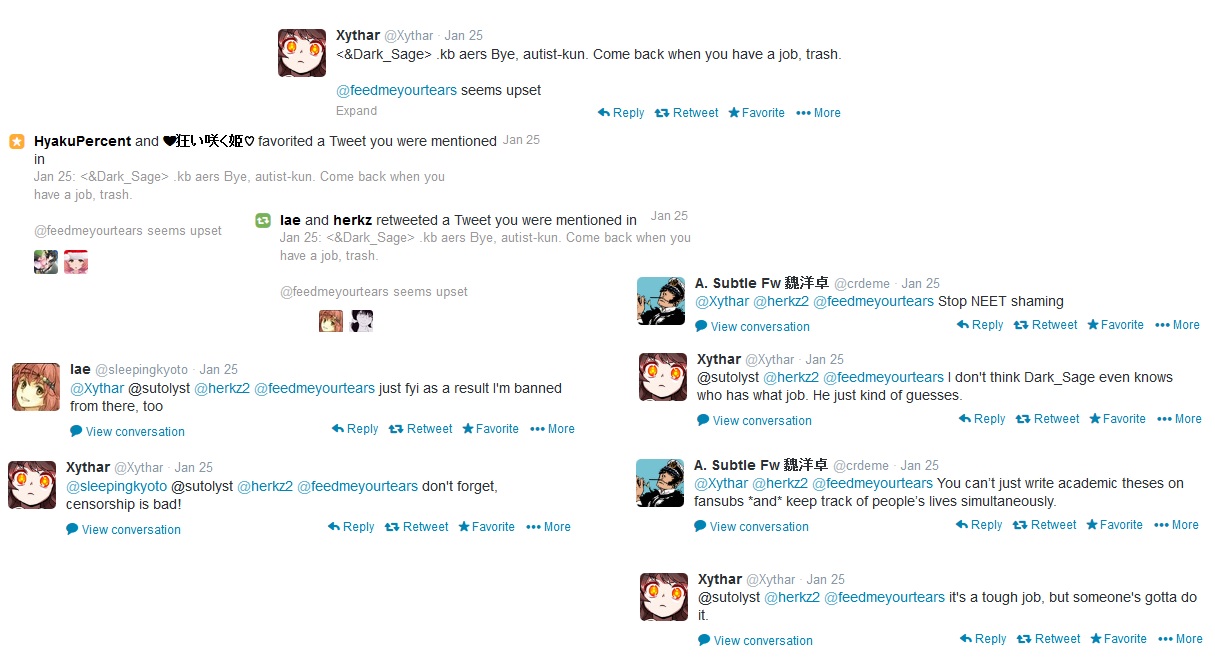Click the orange star favorited notification icon

coord(17,142)
